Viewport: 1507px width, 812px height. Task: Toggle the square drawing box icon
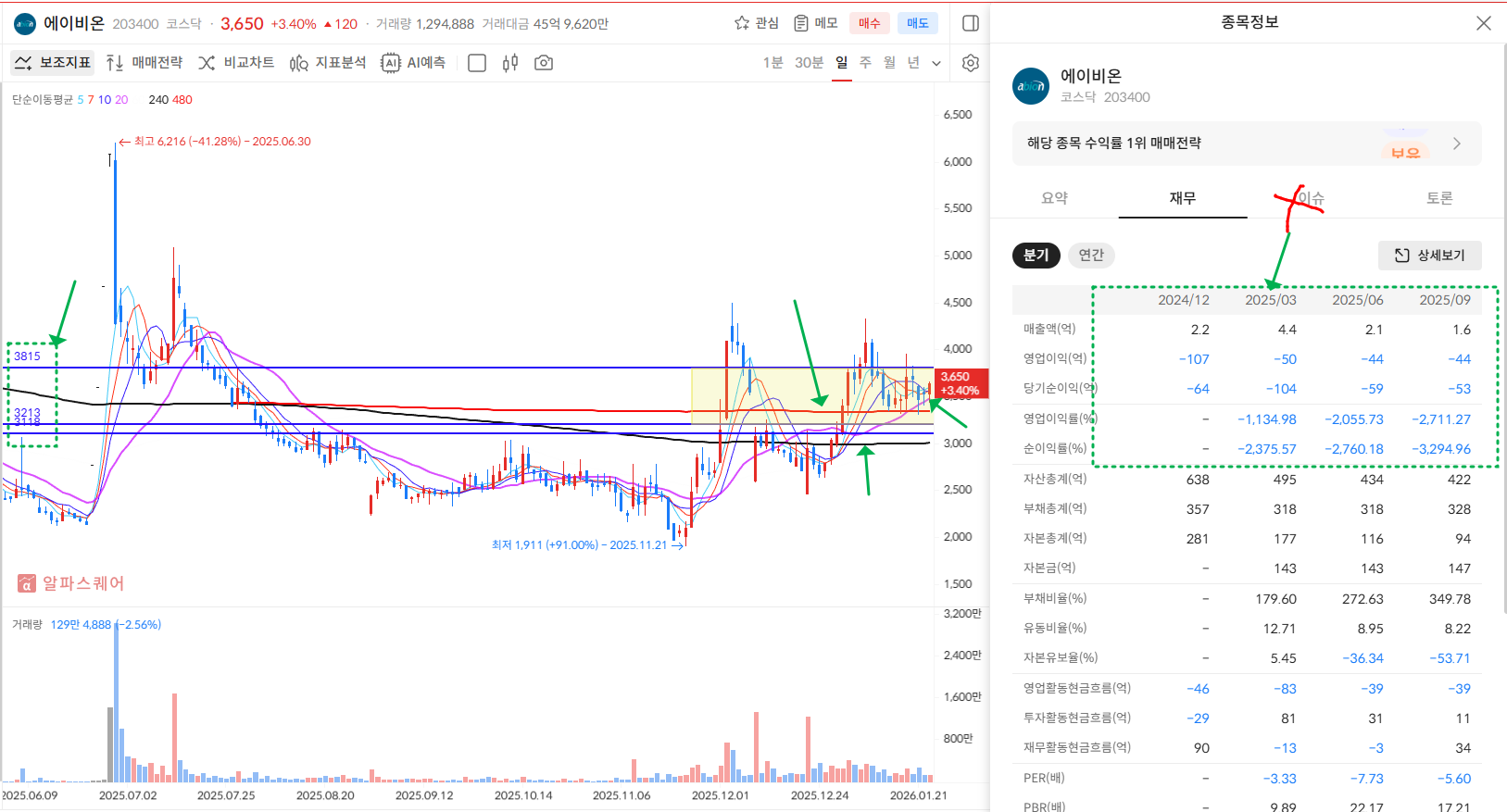point(477,63)
